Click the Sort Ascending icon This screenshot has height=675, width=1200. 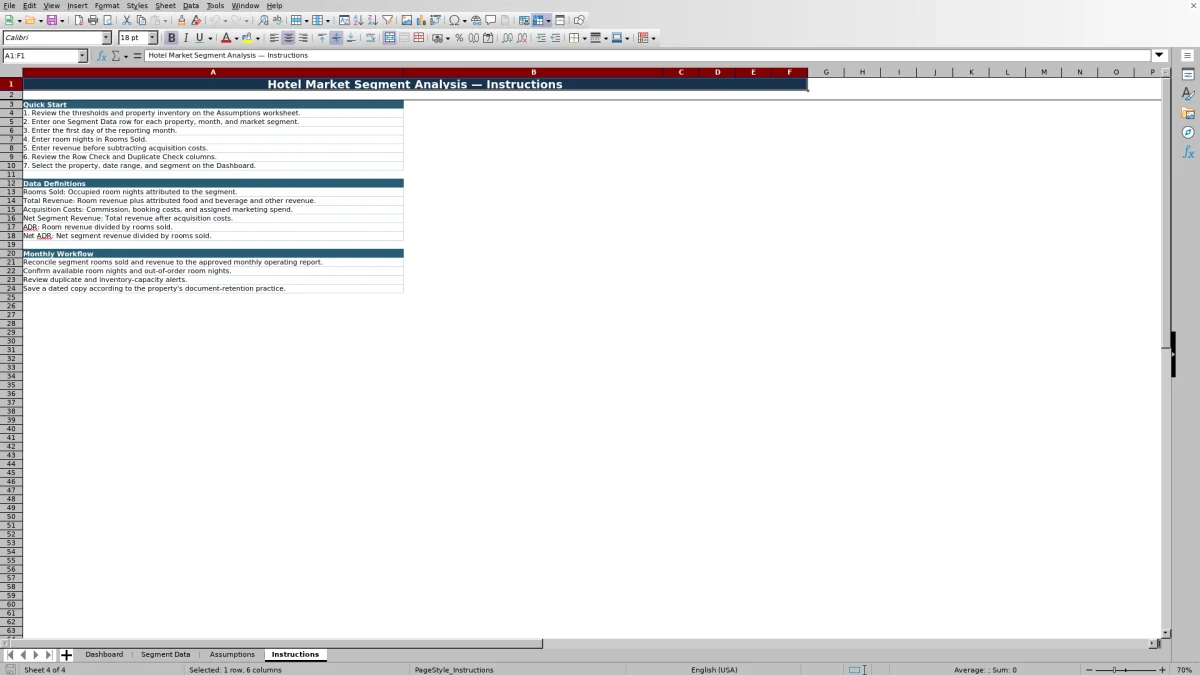click(358, 20)
